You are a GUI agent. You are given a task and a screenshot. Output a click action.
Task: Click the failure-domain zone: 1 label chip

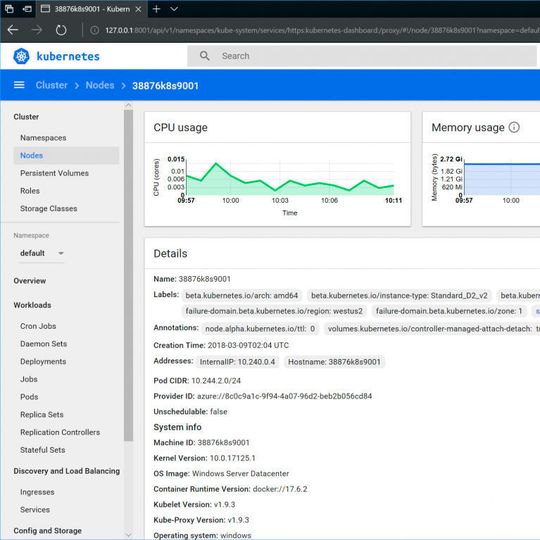pos(449,311)
